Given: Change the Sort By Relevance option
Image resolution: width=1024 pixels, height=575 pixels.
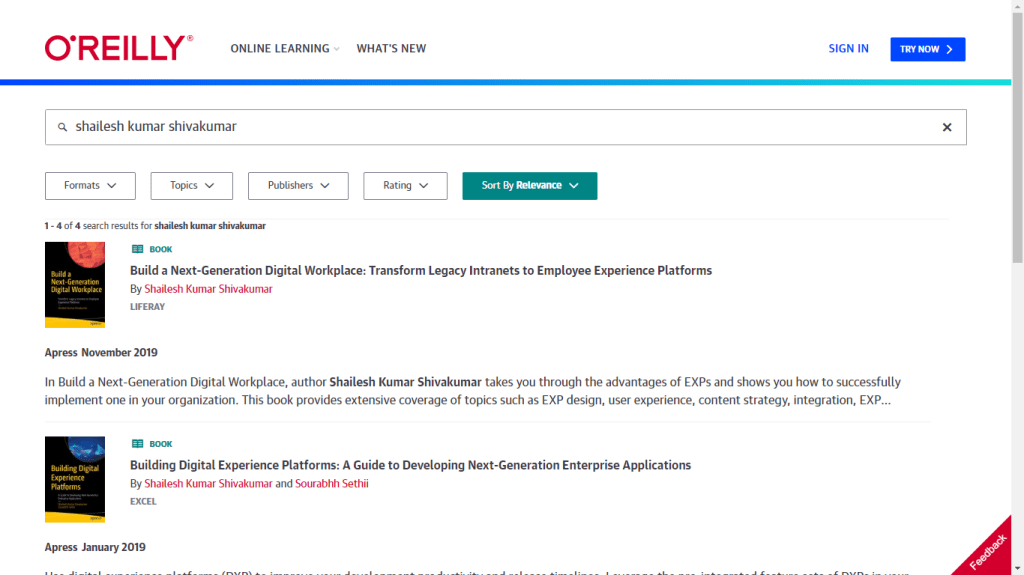Looking at the screenshot, I should (x=529, y=186).
